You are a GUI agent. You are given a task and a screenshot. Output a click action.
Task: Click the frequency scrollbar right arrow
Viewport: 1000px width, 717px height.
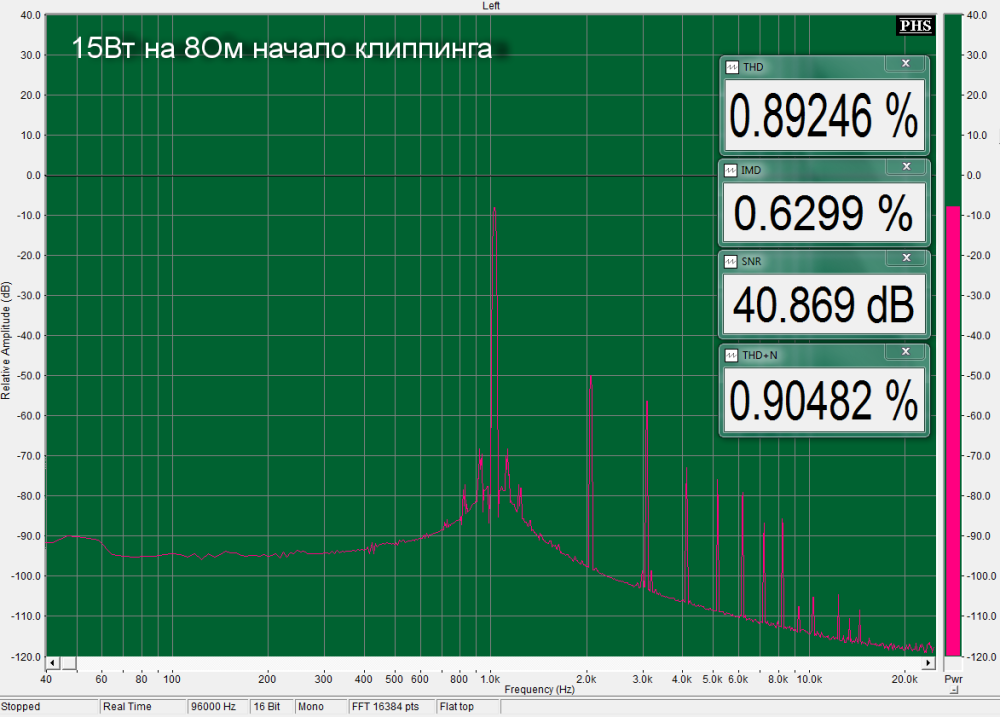(x=929, y=662)
